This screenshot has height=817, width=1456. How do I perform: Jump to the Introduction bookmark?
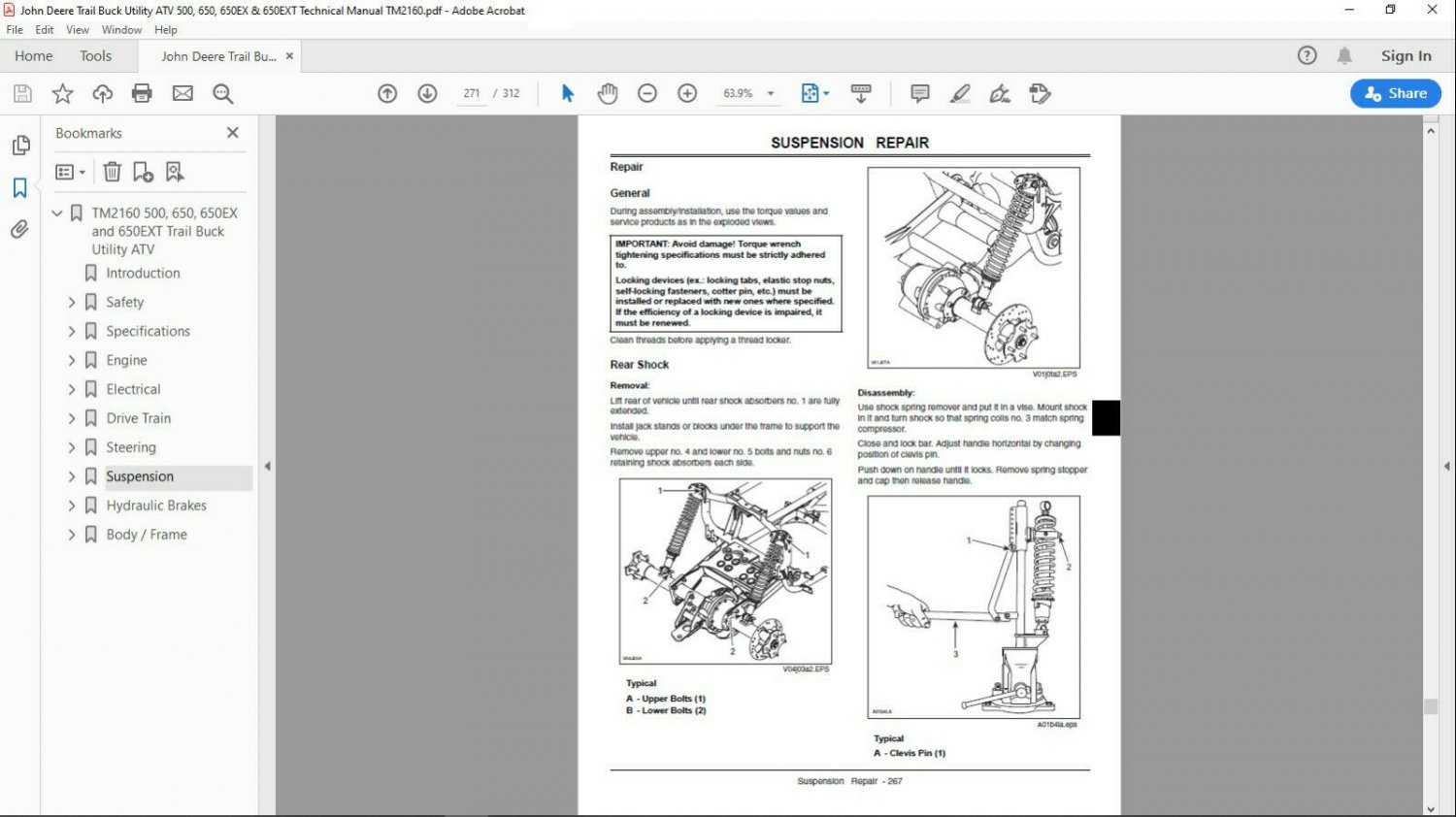point(143,273)
